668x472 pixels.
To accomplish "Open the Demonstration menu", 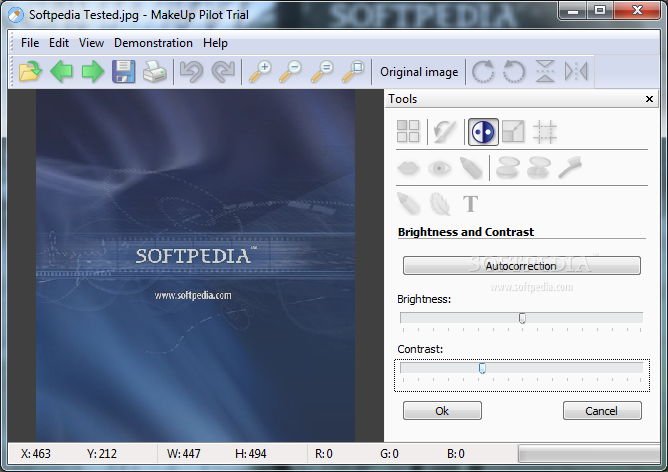I will click(153, 43).
